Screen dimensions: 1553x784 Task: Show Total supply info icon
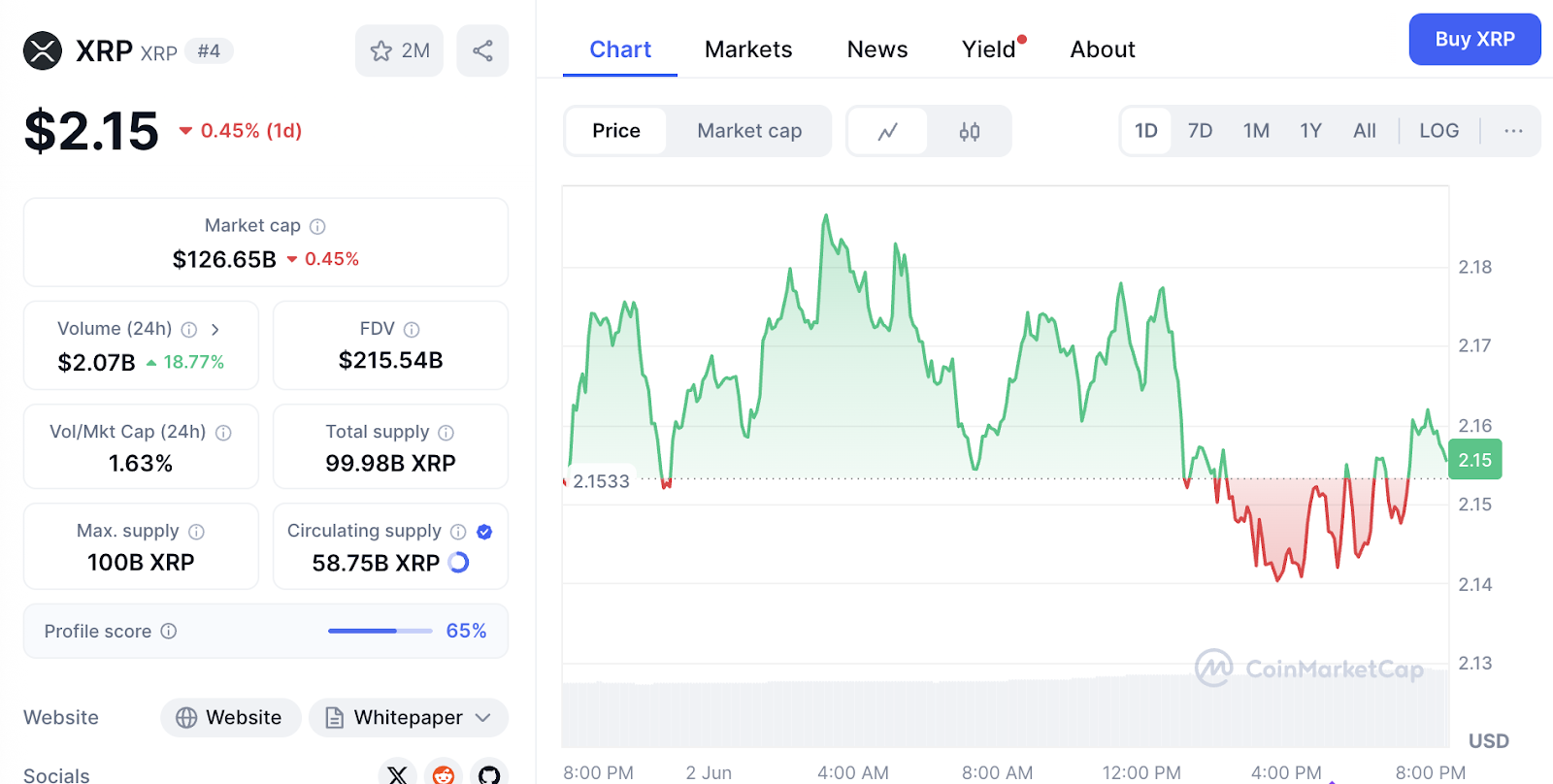tap(446, 433)
